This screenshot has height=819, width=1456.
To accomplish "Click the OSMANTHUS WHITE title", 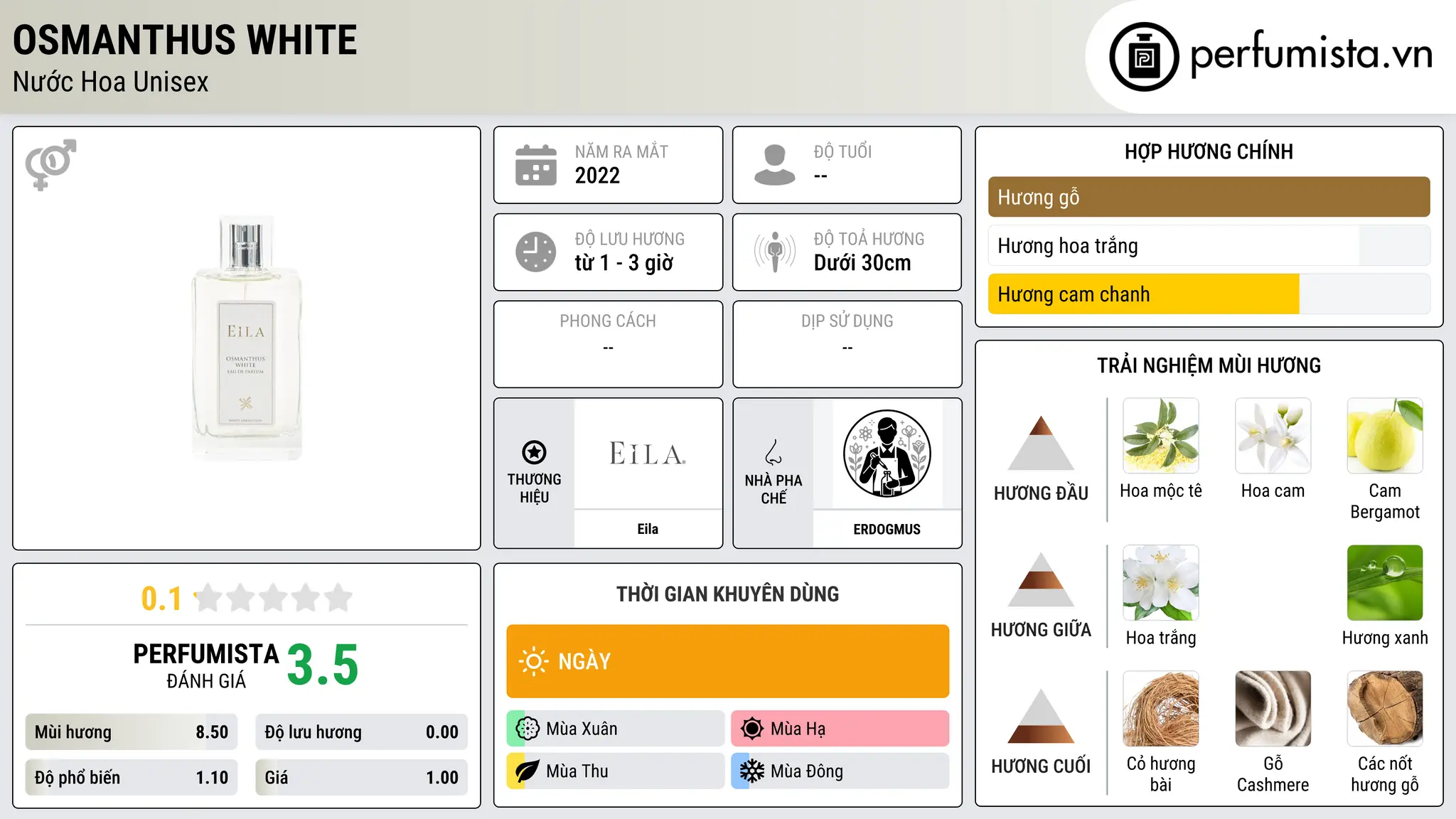I will coord(185,40).
